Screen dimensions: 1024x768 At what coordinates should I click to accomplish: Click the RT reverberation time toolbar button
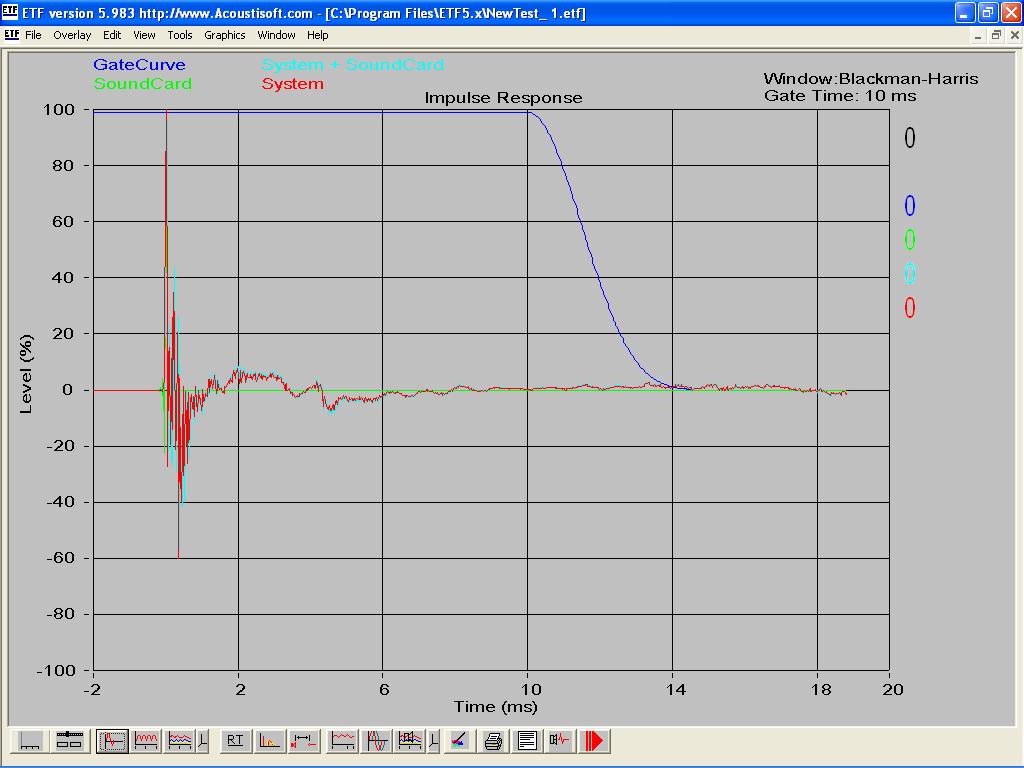click(x=235, y=741)
